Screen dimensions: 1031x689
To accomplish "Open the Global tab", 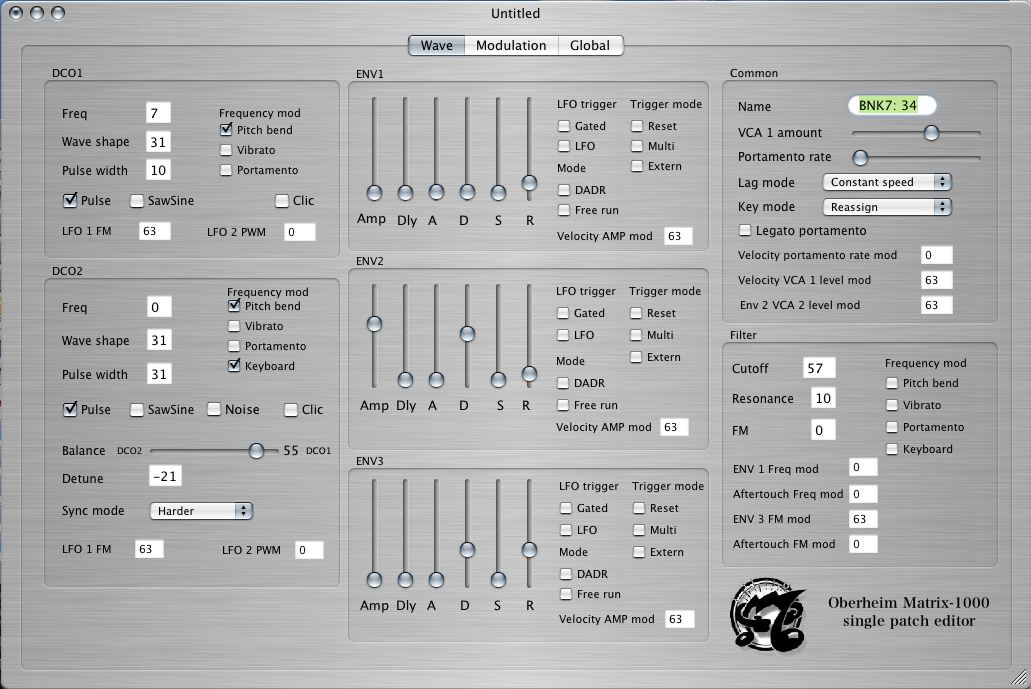I will click(590, 45).
